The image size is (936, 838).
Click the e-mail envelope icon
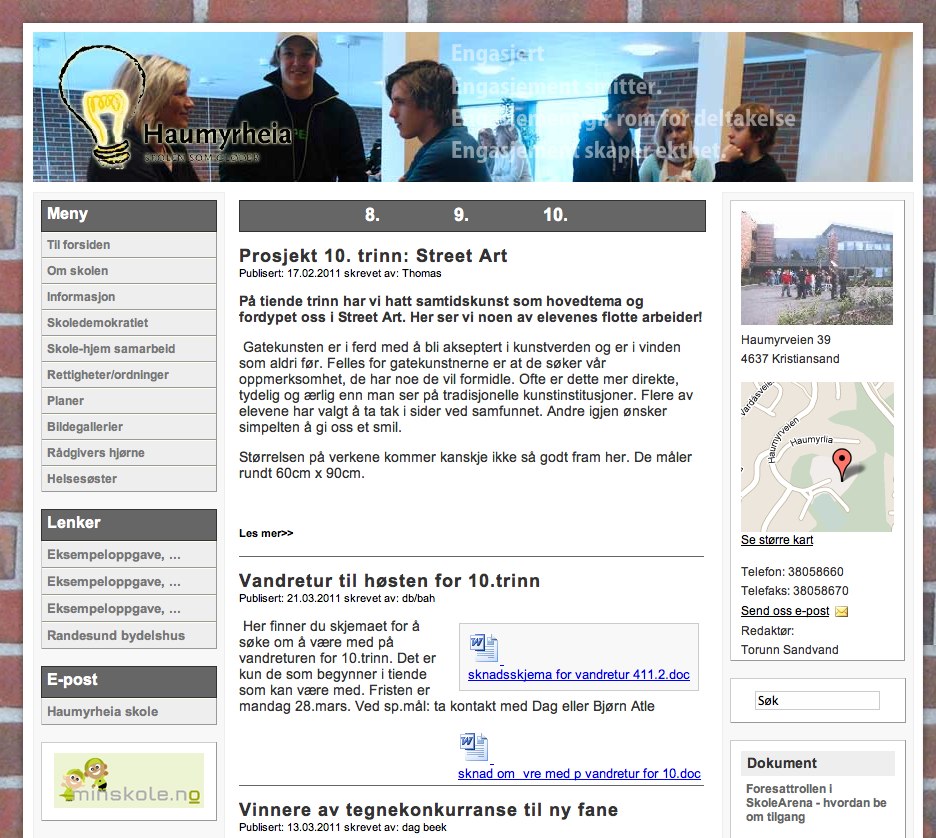[841, 611]
